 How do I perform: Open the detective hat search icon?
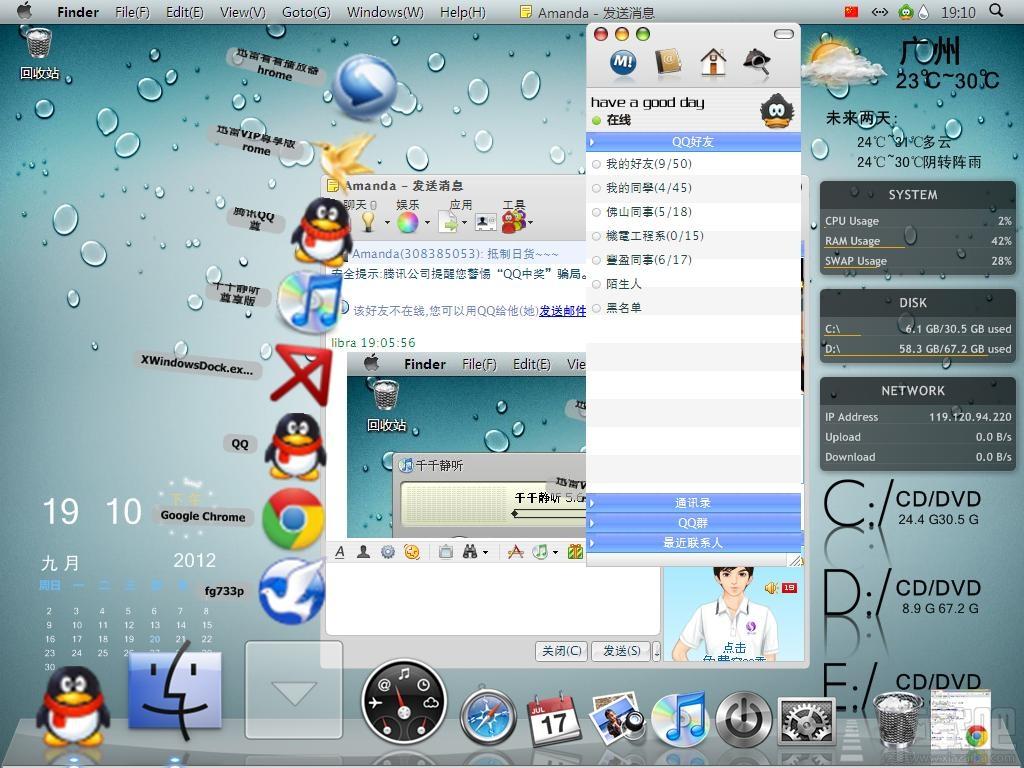(x=757, y=62)
